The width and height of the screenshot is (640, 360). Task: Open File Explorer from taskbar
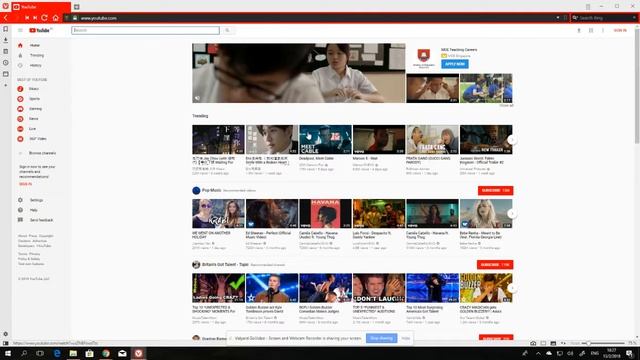pos(73,353)
